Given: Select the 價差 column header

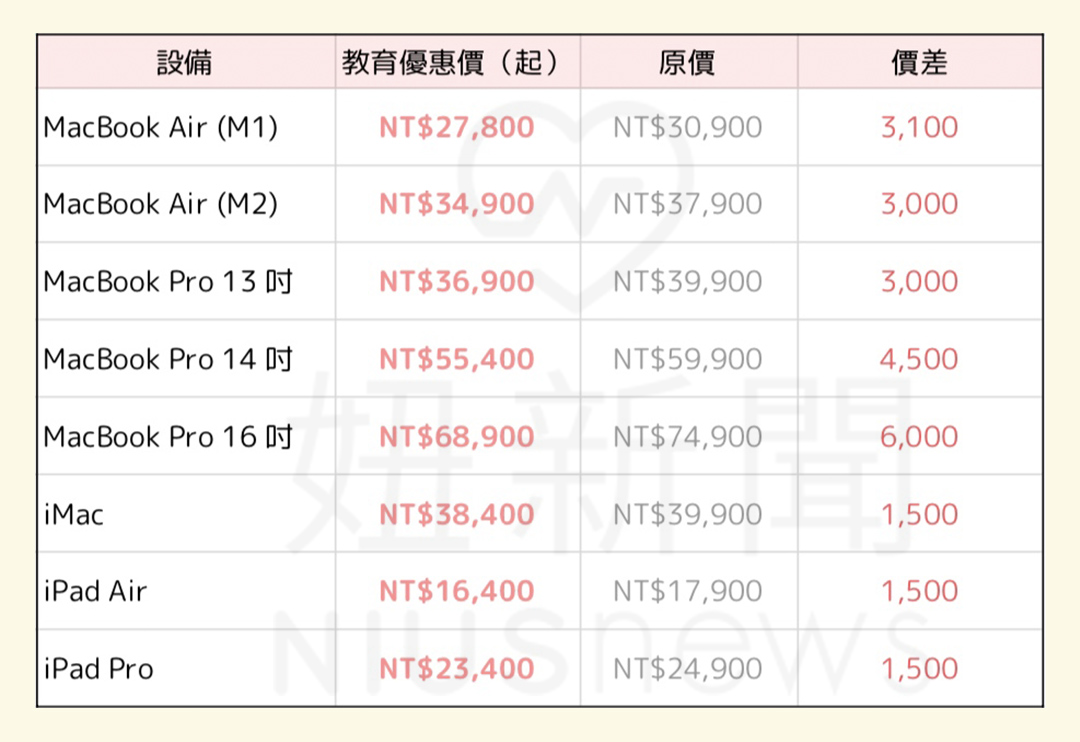Looking at the screenshot, I should tap(919, 62).
